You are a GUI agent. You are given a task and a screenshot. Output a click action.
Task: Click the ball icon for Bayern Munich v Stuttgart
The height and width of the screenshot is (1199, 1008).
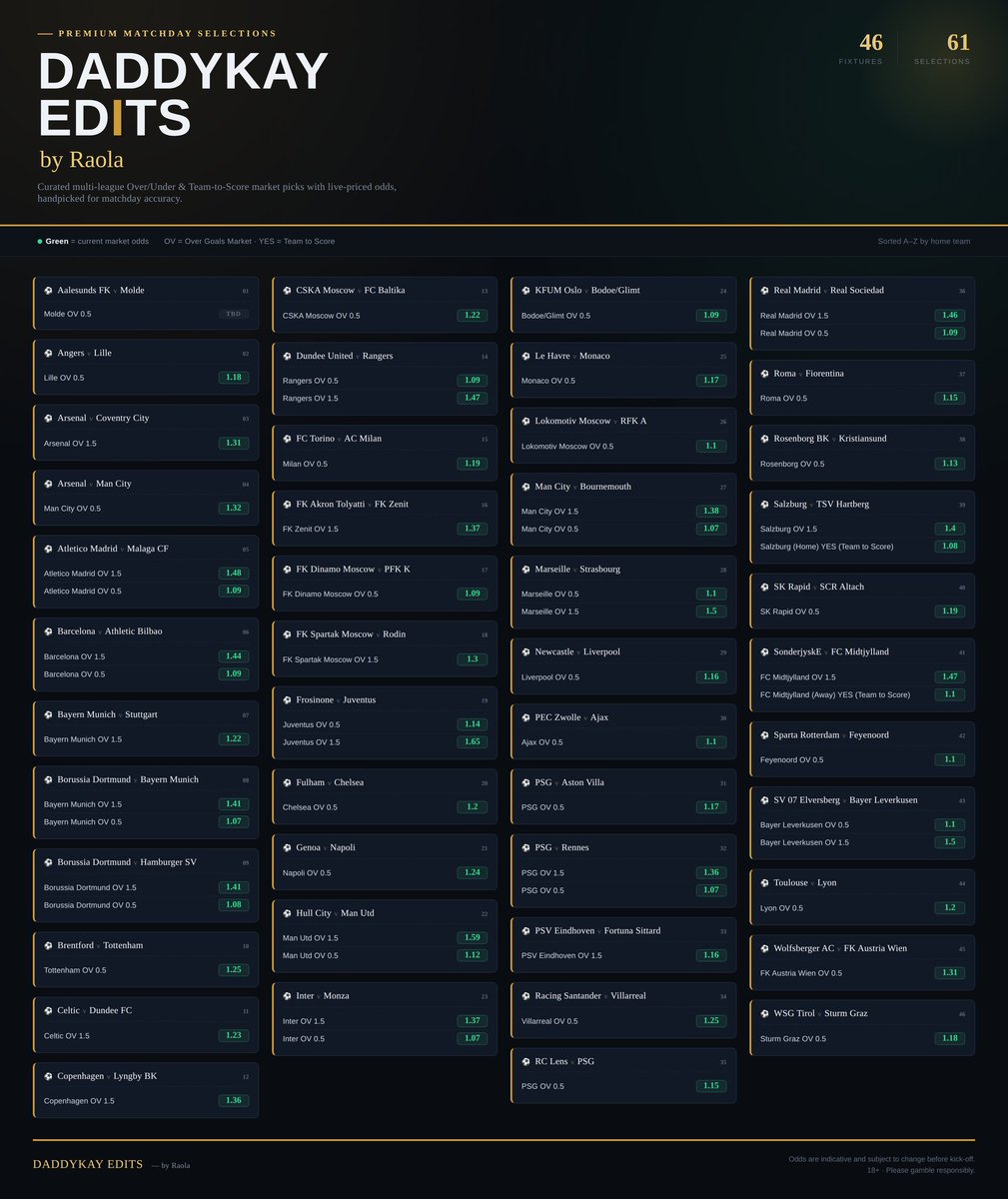[x=48, y=714]
